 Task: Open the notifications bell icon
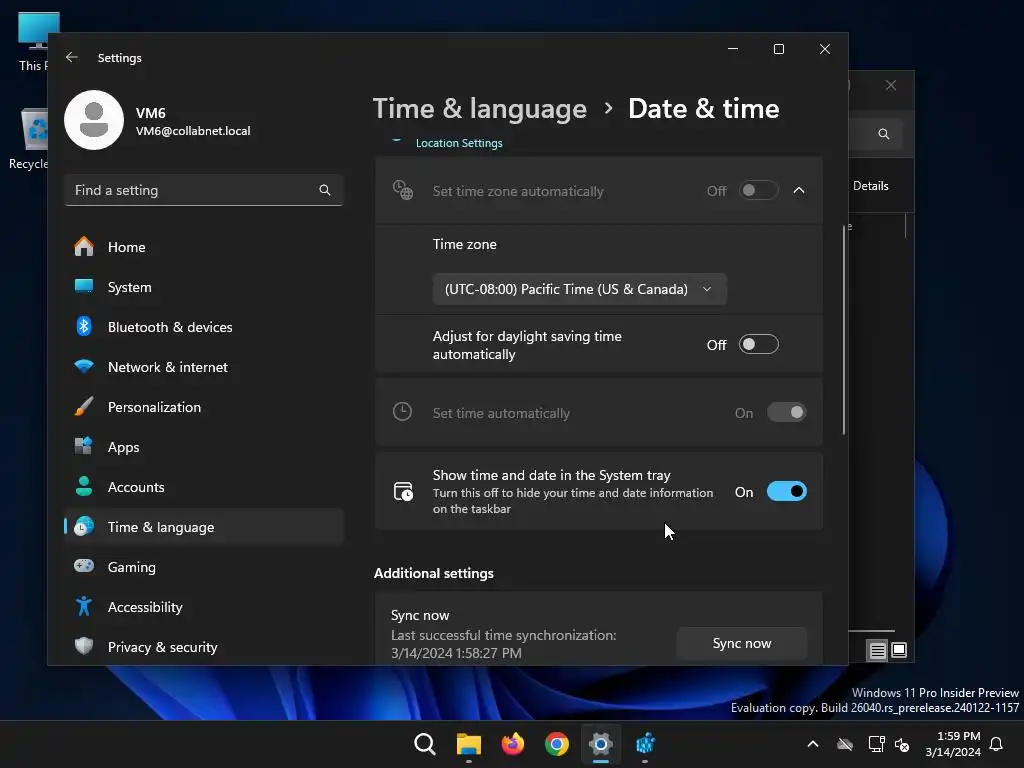(x=996, y=744)
